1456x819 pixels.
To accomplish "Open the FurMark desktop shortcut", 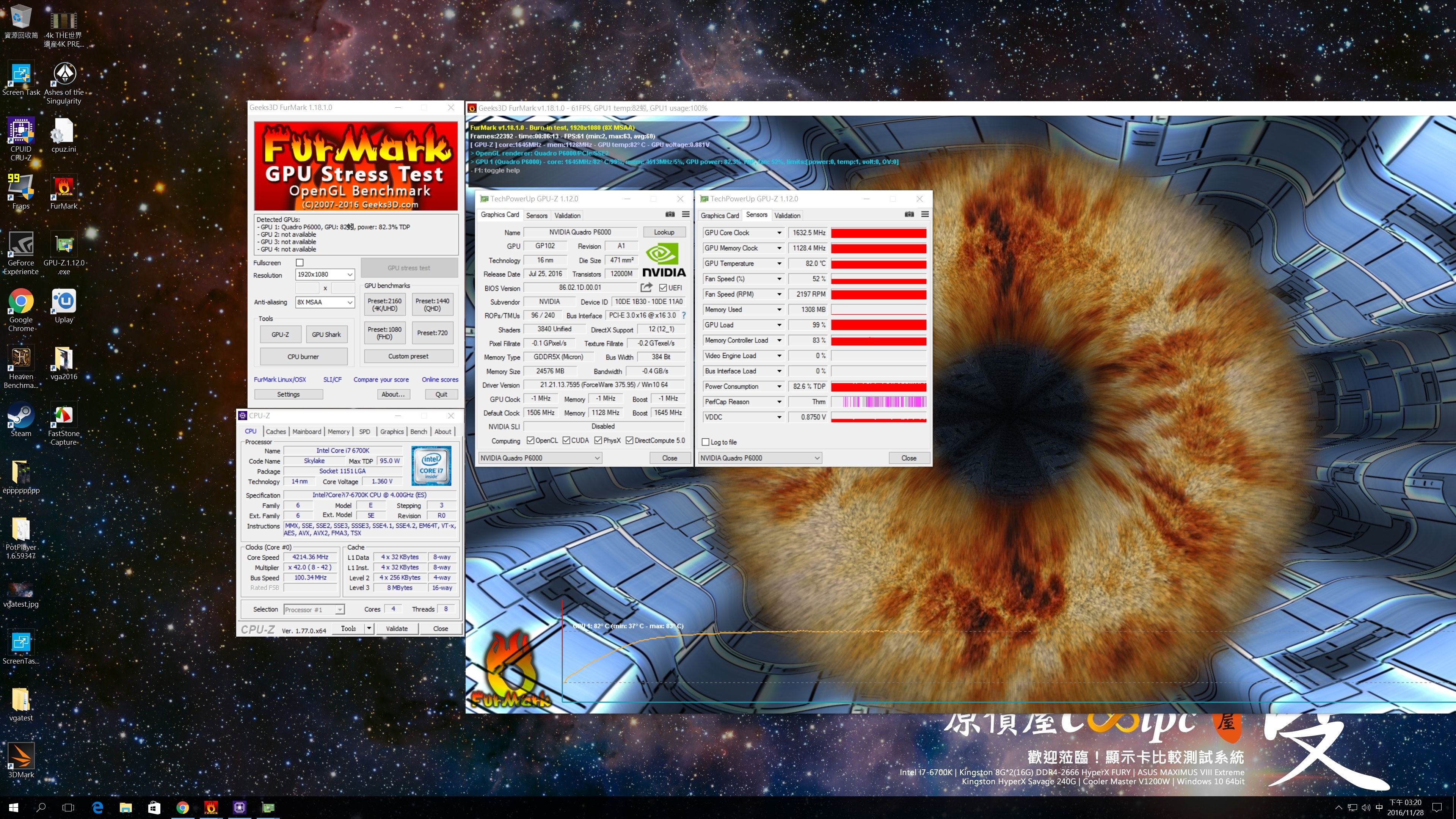I will (x=63, y=192).
